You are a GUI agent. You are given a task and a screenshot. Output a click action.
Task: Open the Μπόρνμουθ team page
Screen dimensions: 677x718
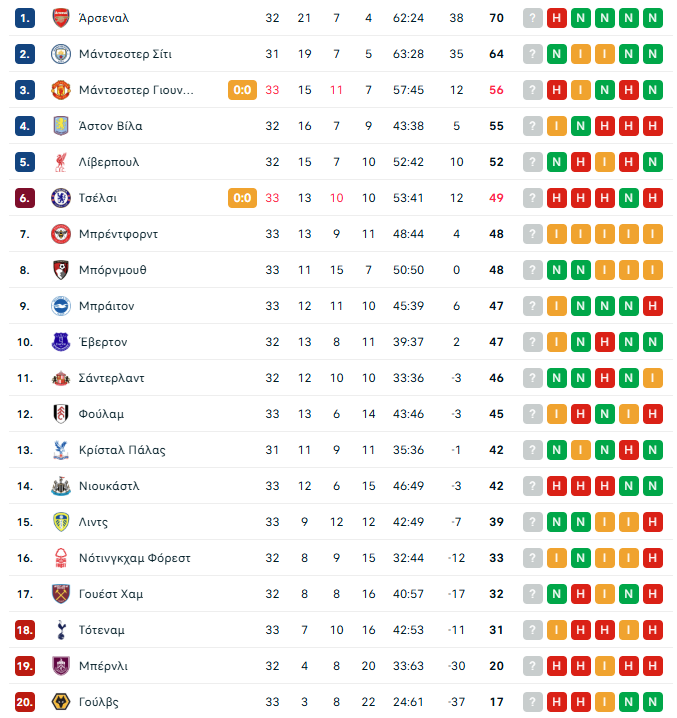point(112,270)
